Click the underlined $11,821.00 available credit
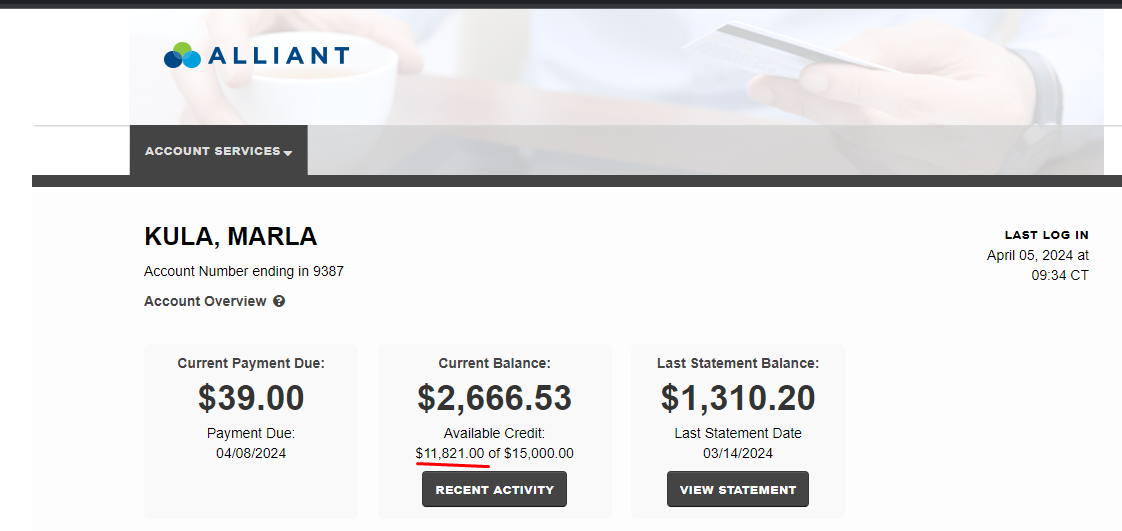The width and height of the screenshot is (1122, 531). 449,453
